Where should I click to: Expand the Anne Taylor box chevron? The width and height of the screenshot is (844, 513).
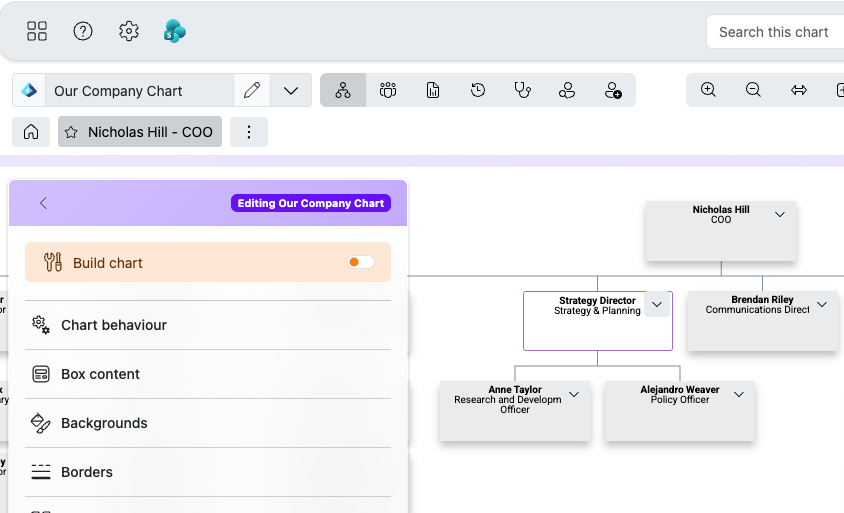pos(574,395)
